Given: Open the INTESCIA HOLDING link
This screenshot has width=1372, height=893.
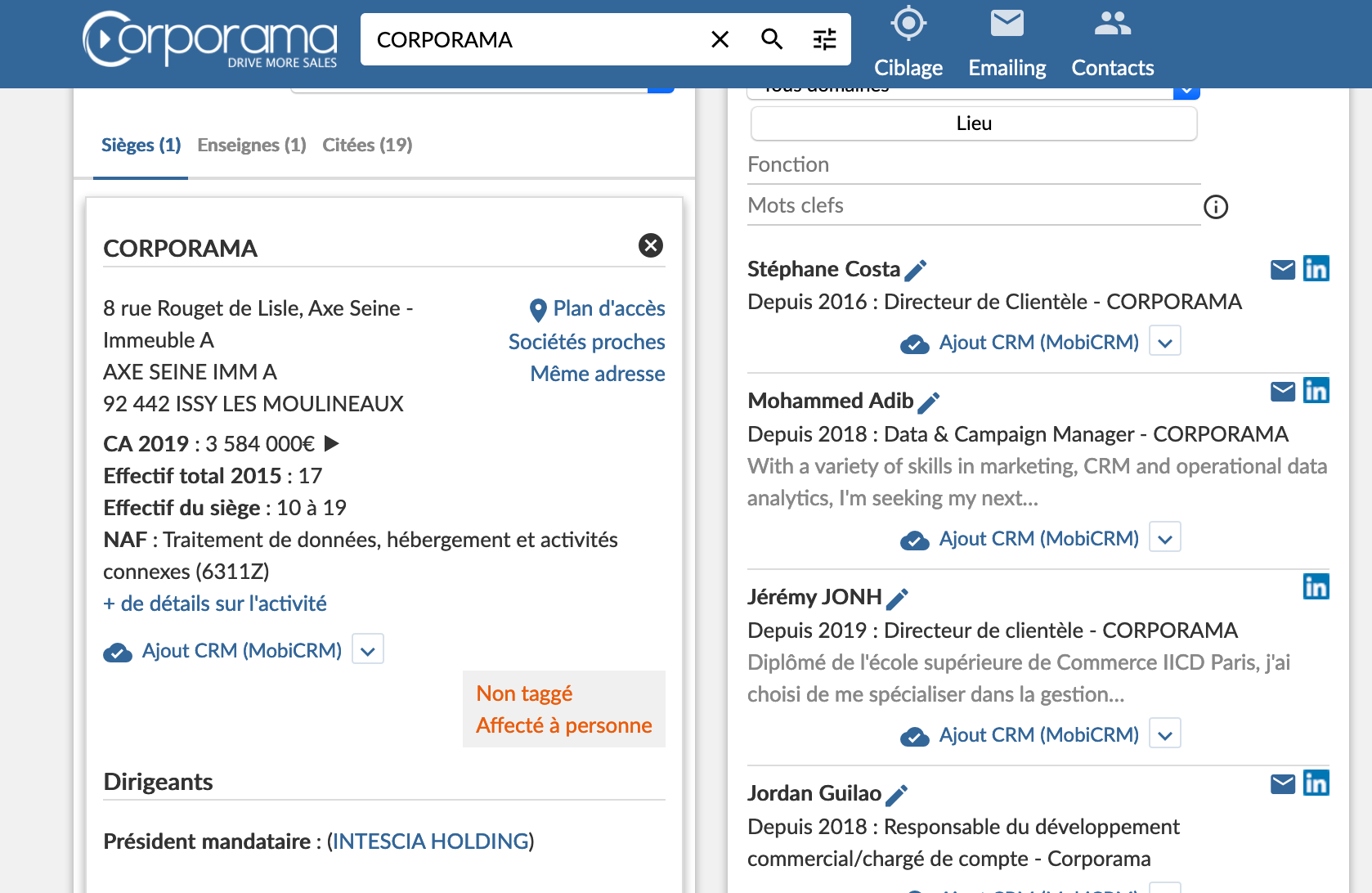Looking at the screenshot, I should tap(430, 841).
